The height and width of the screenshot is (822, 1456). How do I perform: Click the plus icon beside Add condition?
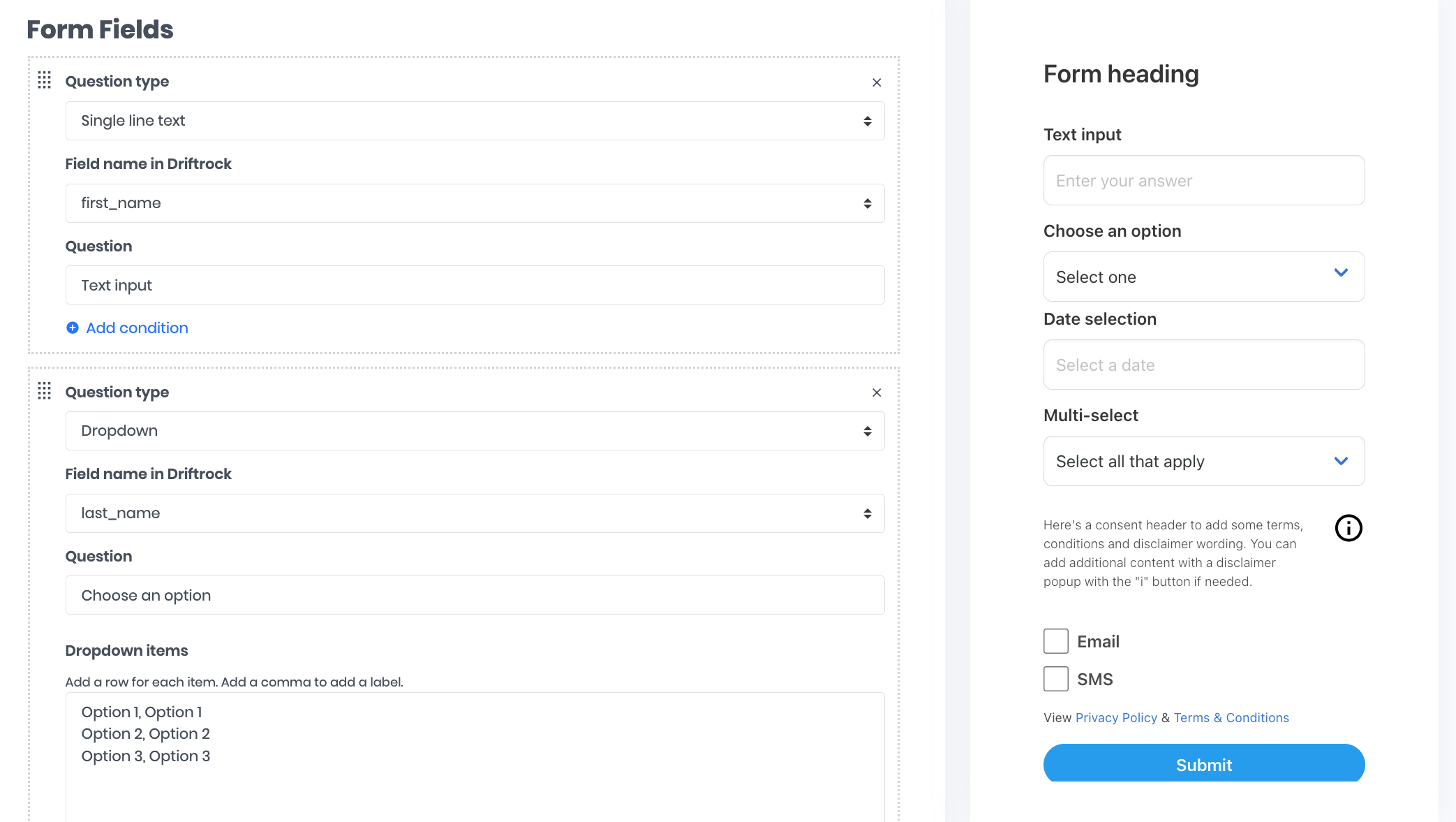(x=73, y=328)
